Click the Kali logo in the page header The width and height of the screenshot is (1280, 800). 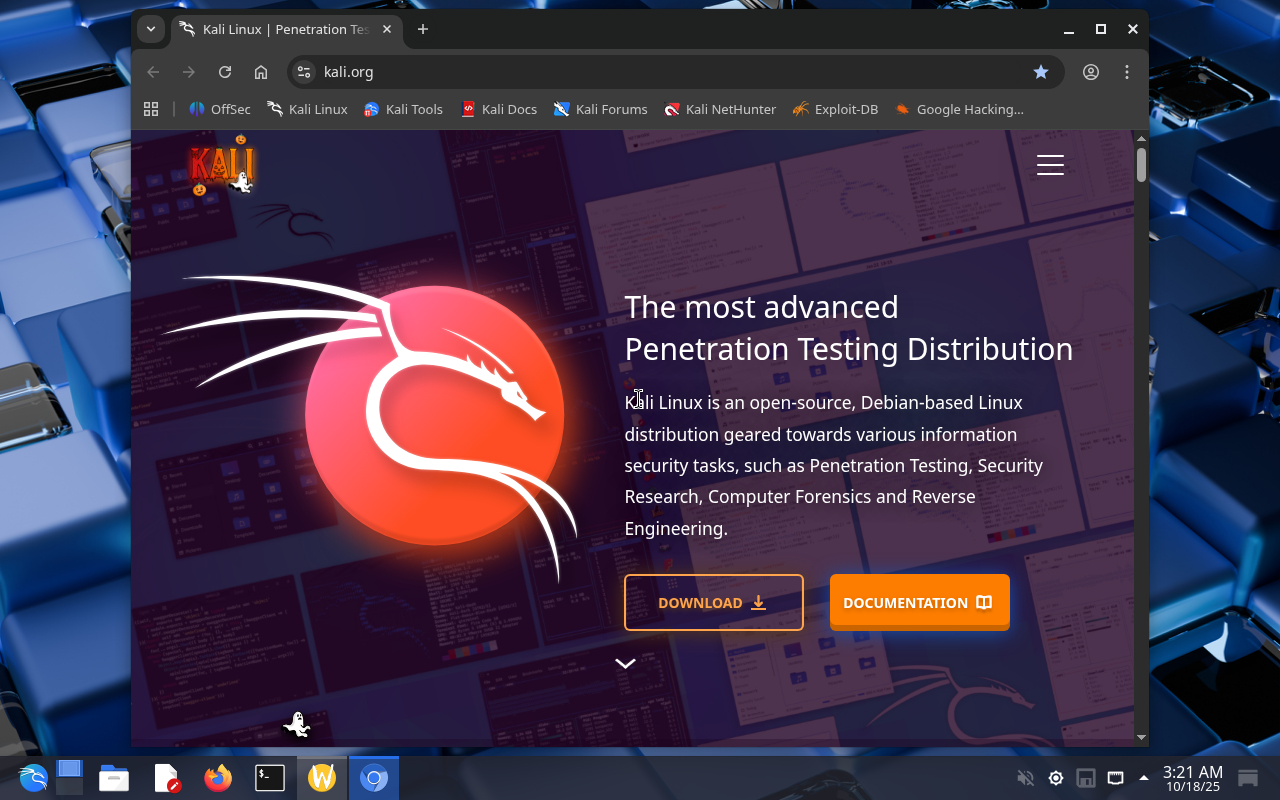tap(221, 167)
